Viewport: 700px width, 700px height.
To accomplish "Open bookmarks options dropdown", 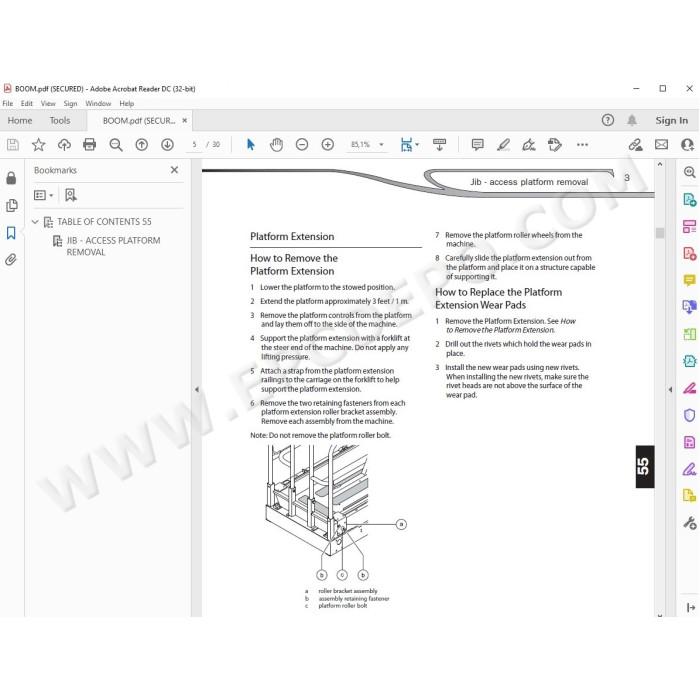I will (43, 195).
